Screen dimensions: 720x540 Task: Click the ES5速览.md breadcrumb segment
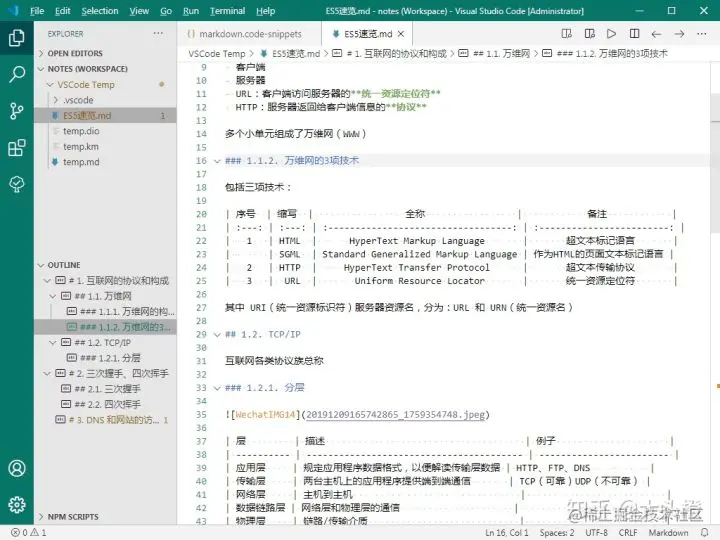290,54
